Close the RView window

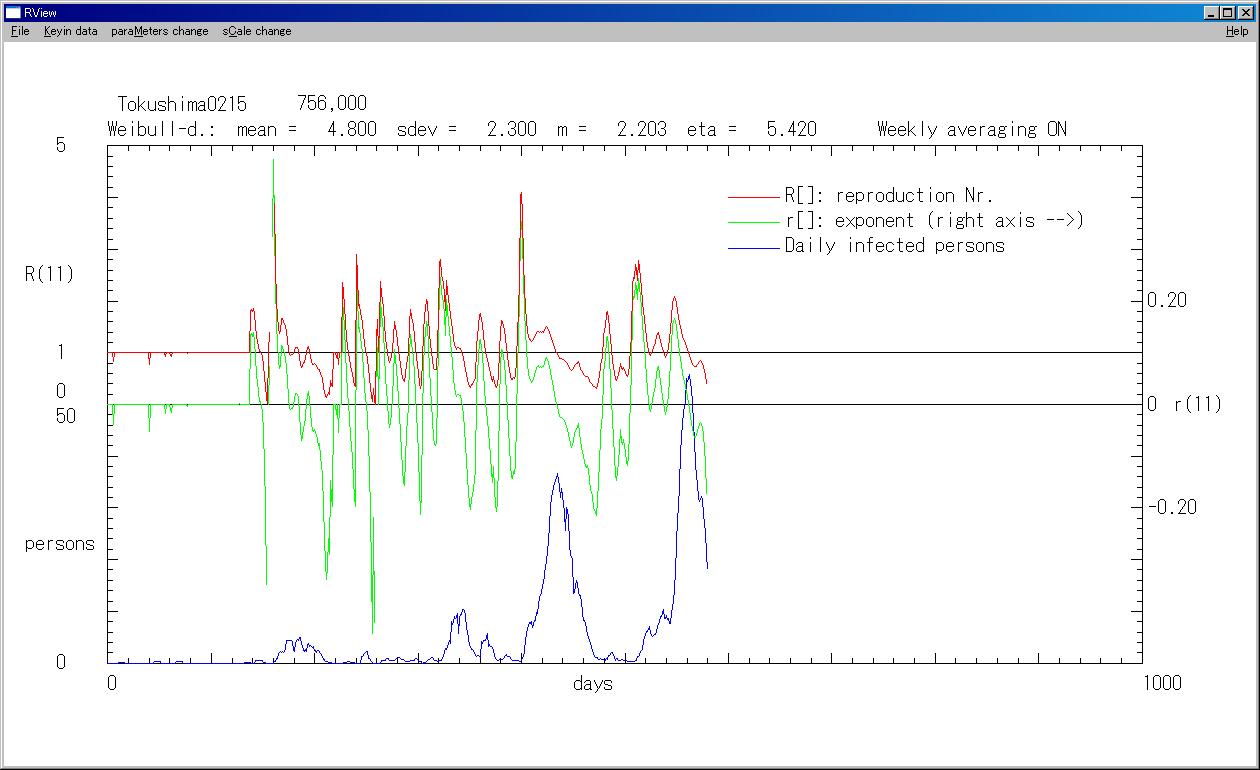pos(1245,12)
